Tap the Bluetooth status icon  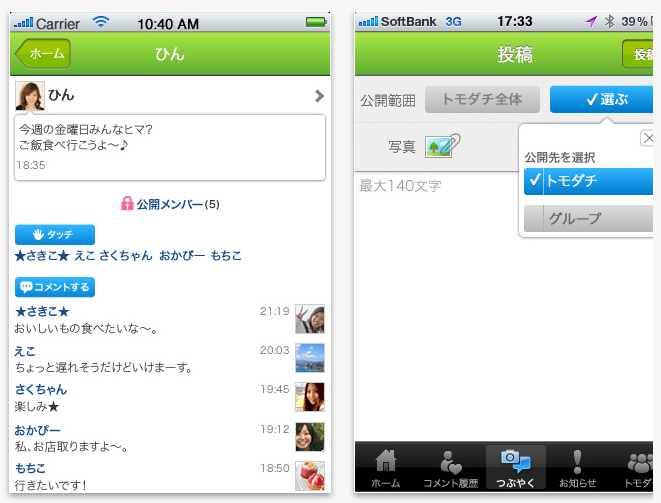click(609, 21)
